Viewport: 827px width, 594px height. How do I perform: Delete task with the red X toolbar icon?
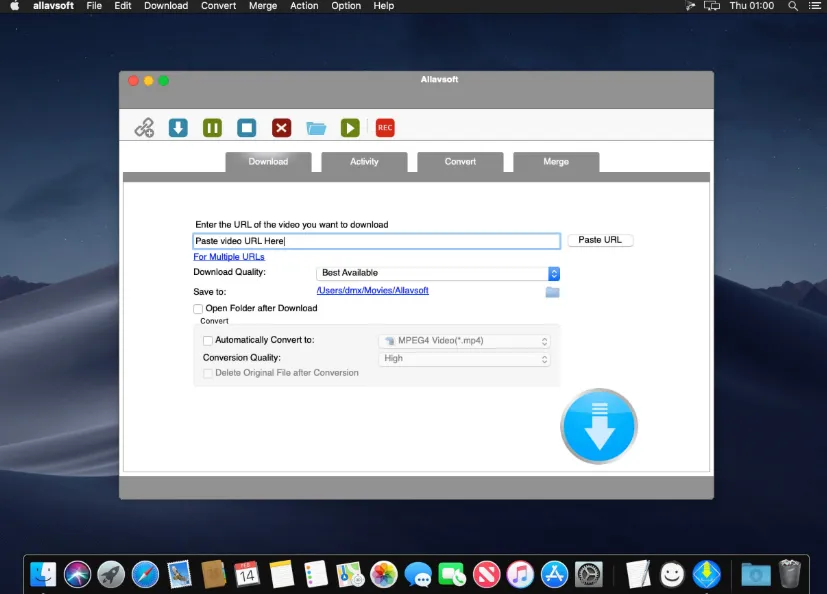(282, 128)
